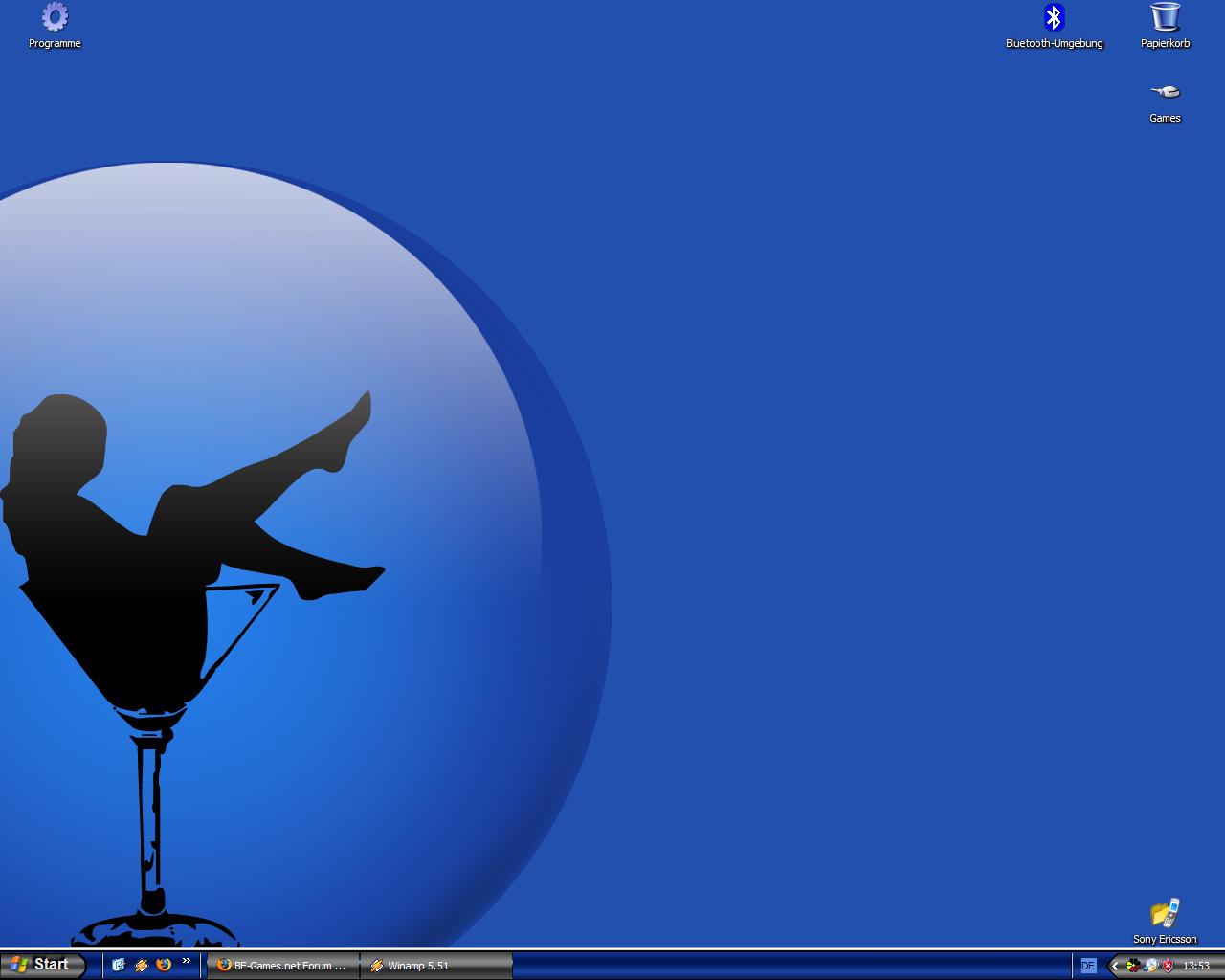Screen dimensions: 1225x980
Task: Open the DE language bar indicator
Action: pos(1088,966)
